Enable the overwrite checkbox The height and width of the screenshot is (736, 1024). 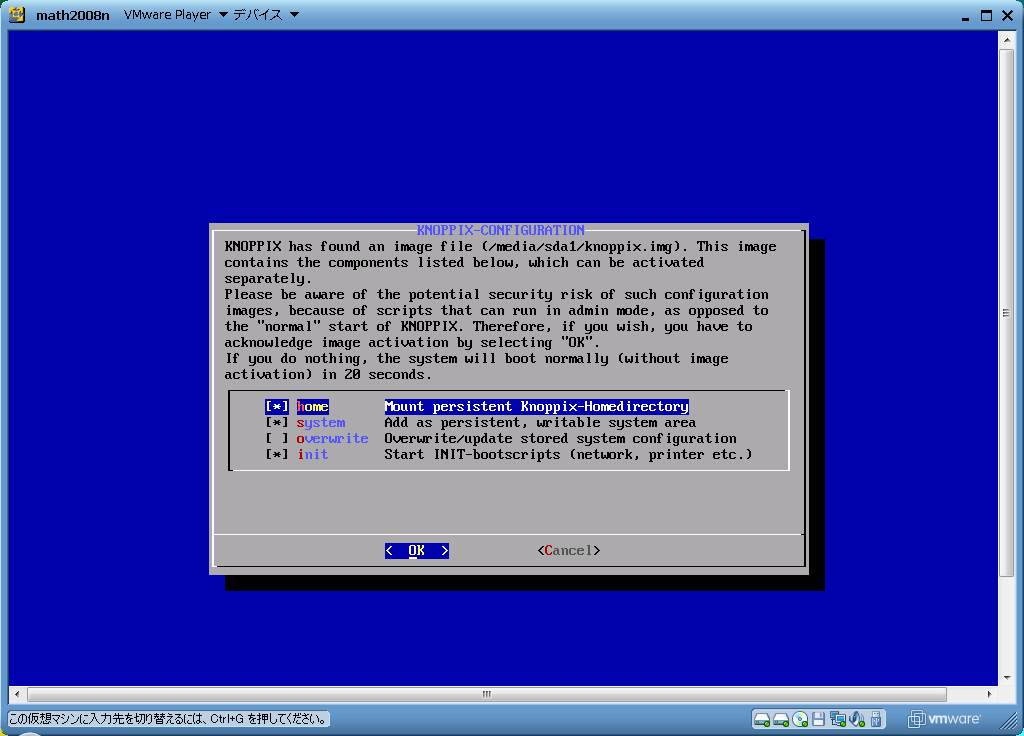coord(277,439)
